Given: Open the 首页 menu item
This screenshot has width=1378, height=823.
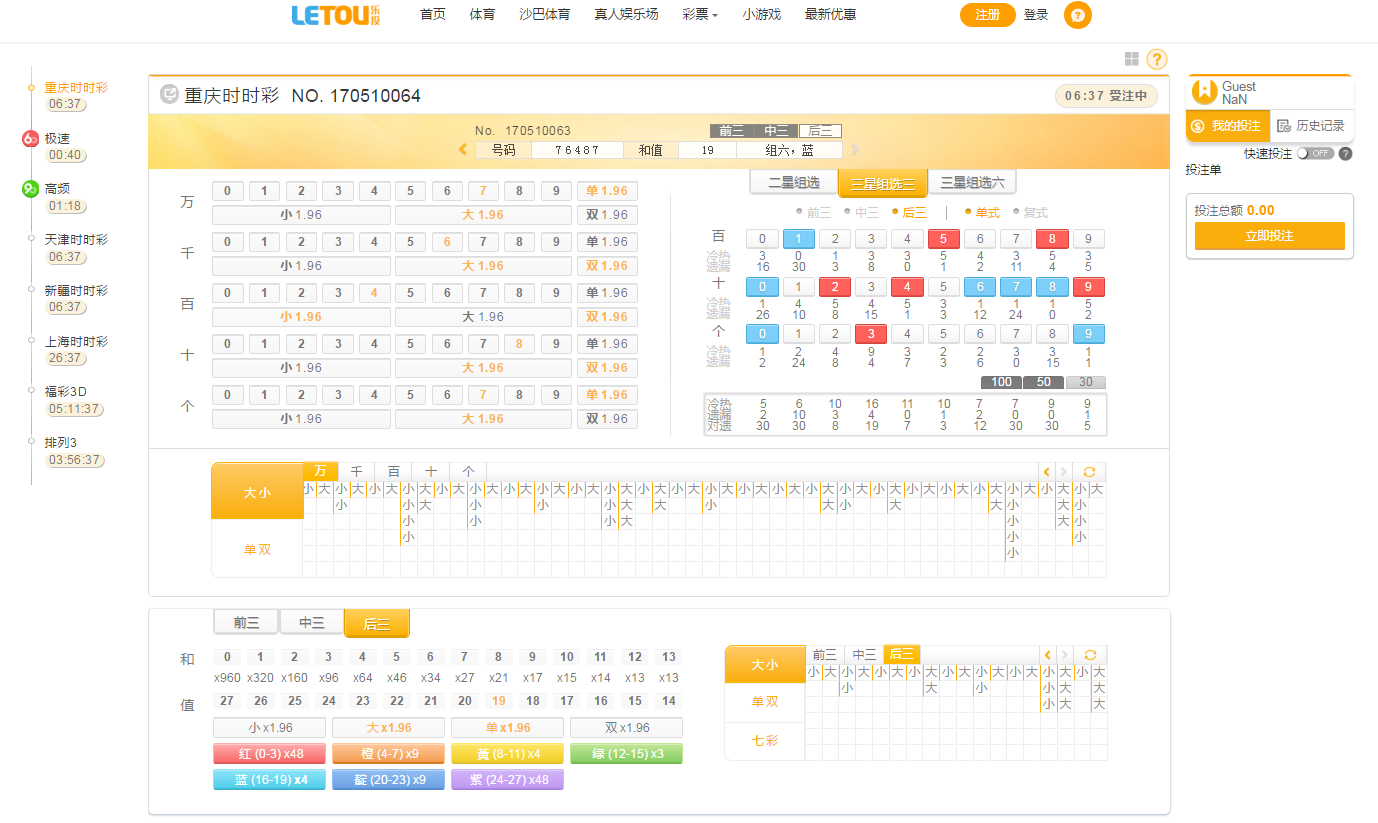Looking at the screenshot, I should pyautogui.click(x=433, y=15).
